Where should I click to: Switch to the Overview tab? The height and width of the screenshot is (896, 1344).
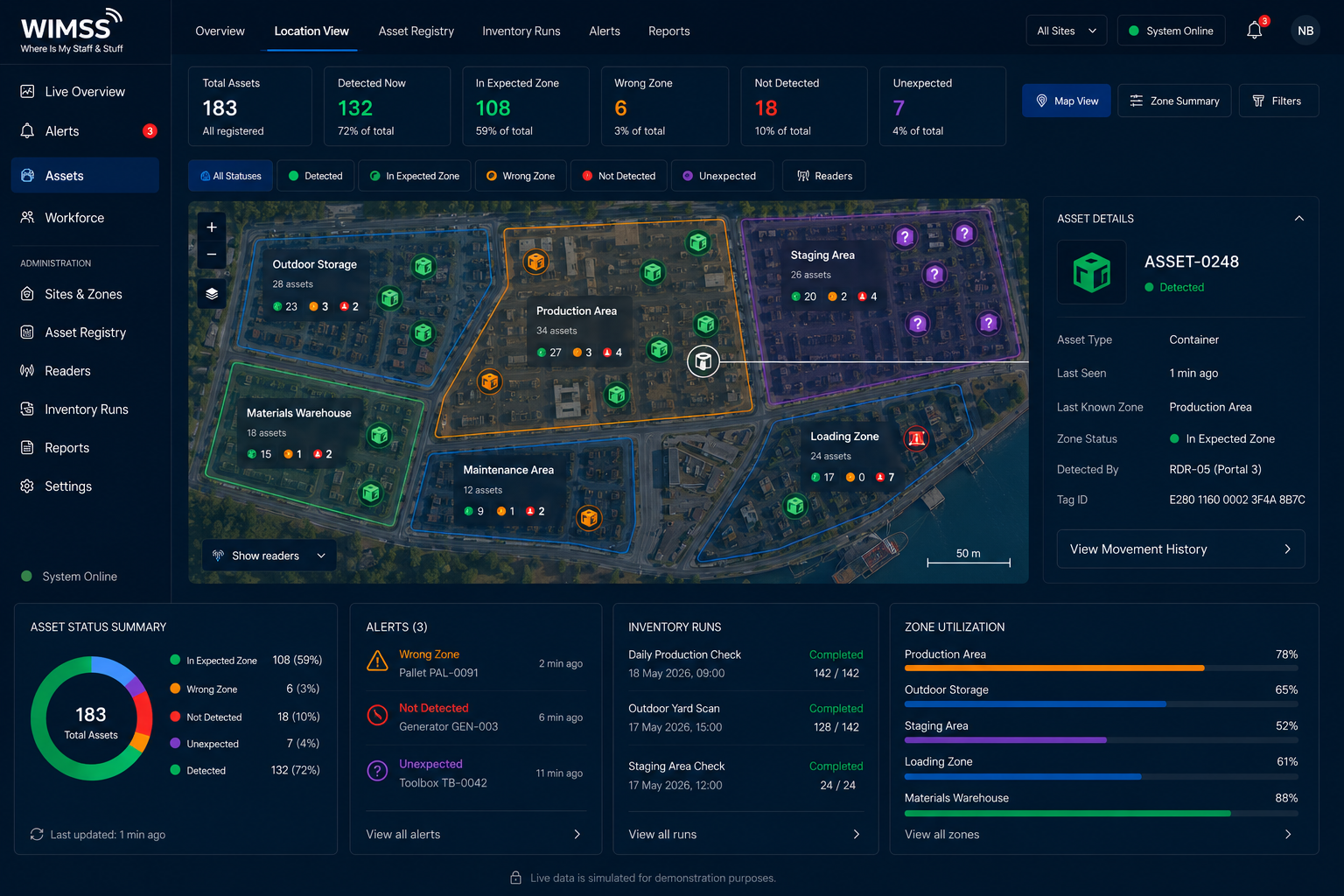click(x=220, y=31)
